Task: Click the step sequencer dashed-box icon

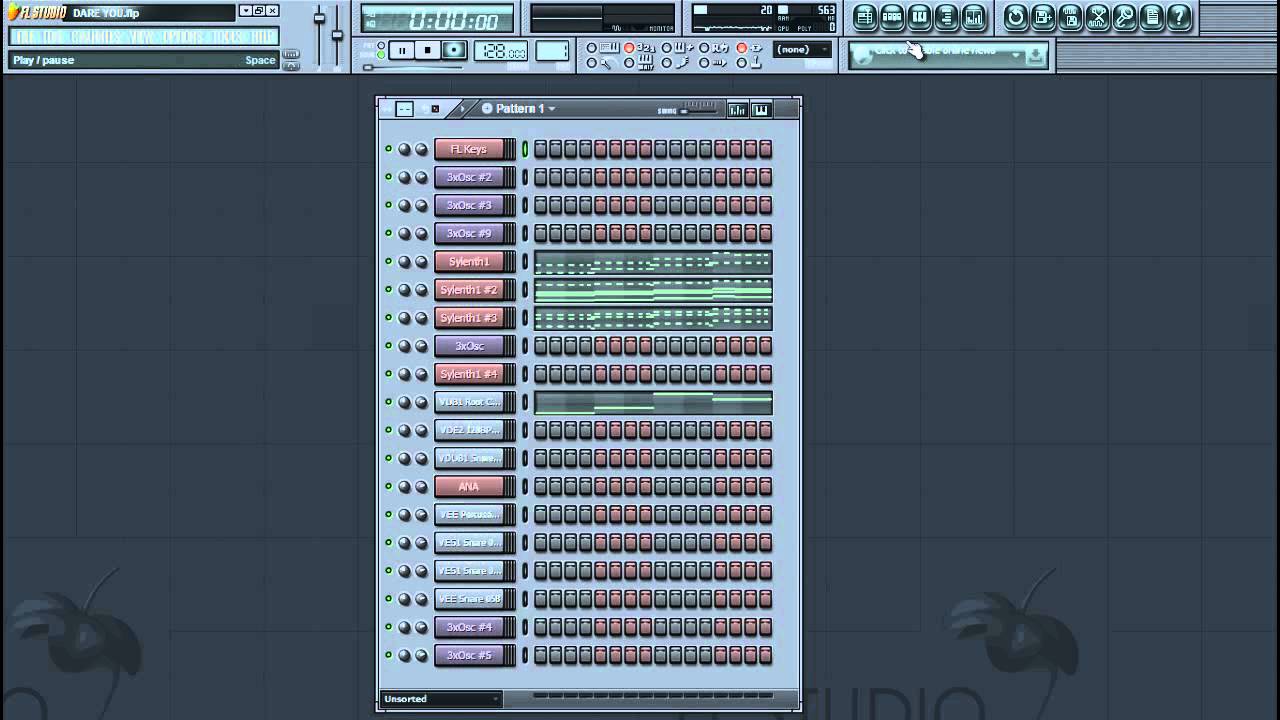Action: (404, 109)
